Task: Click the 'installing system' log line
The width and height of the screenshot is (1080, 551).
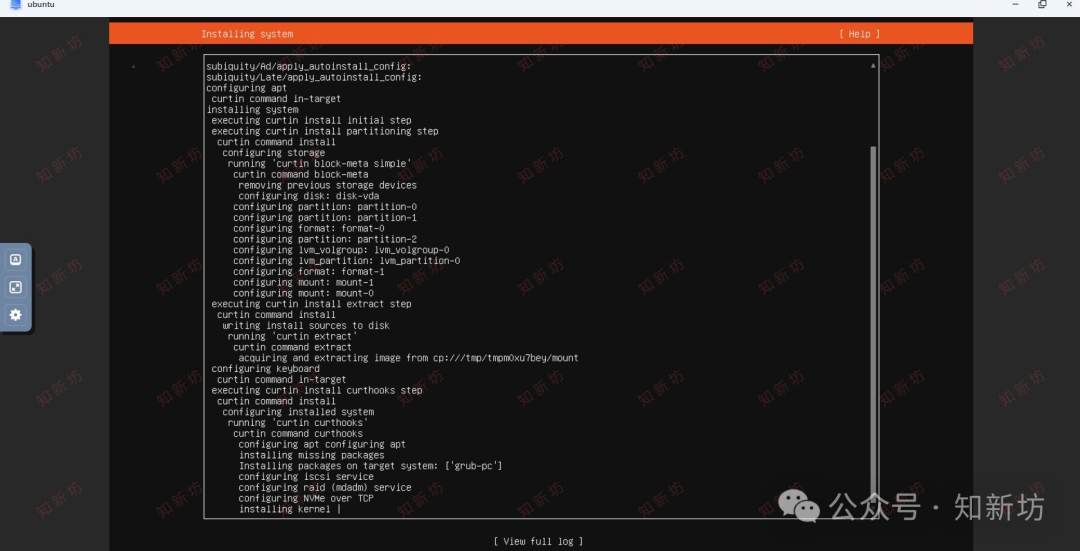Action: [x=252, y=110]
